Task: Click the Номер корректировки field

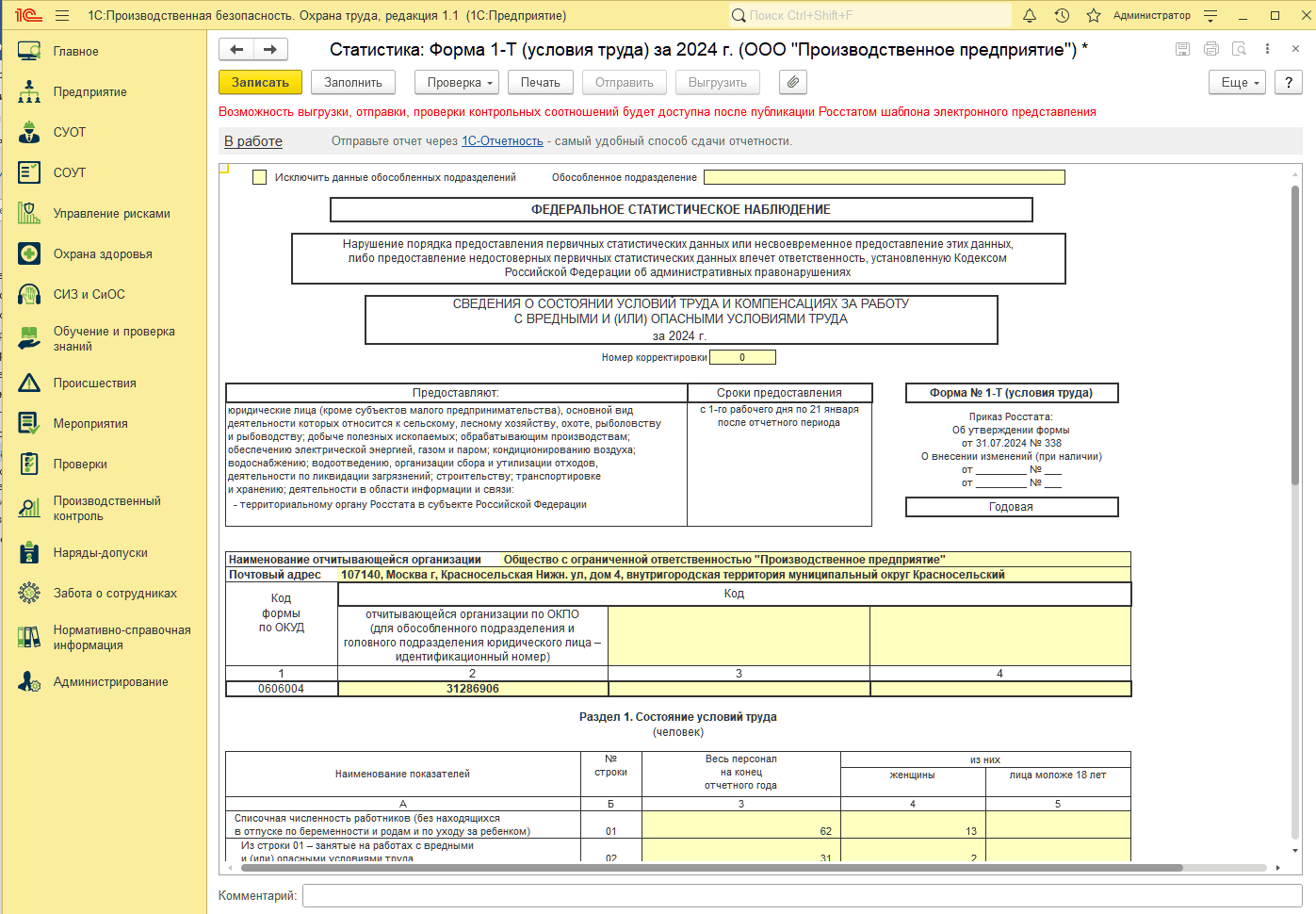Action: point(742,357)
